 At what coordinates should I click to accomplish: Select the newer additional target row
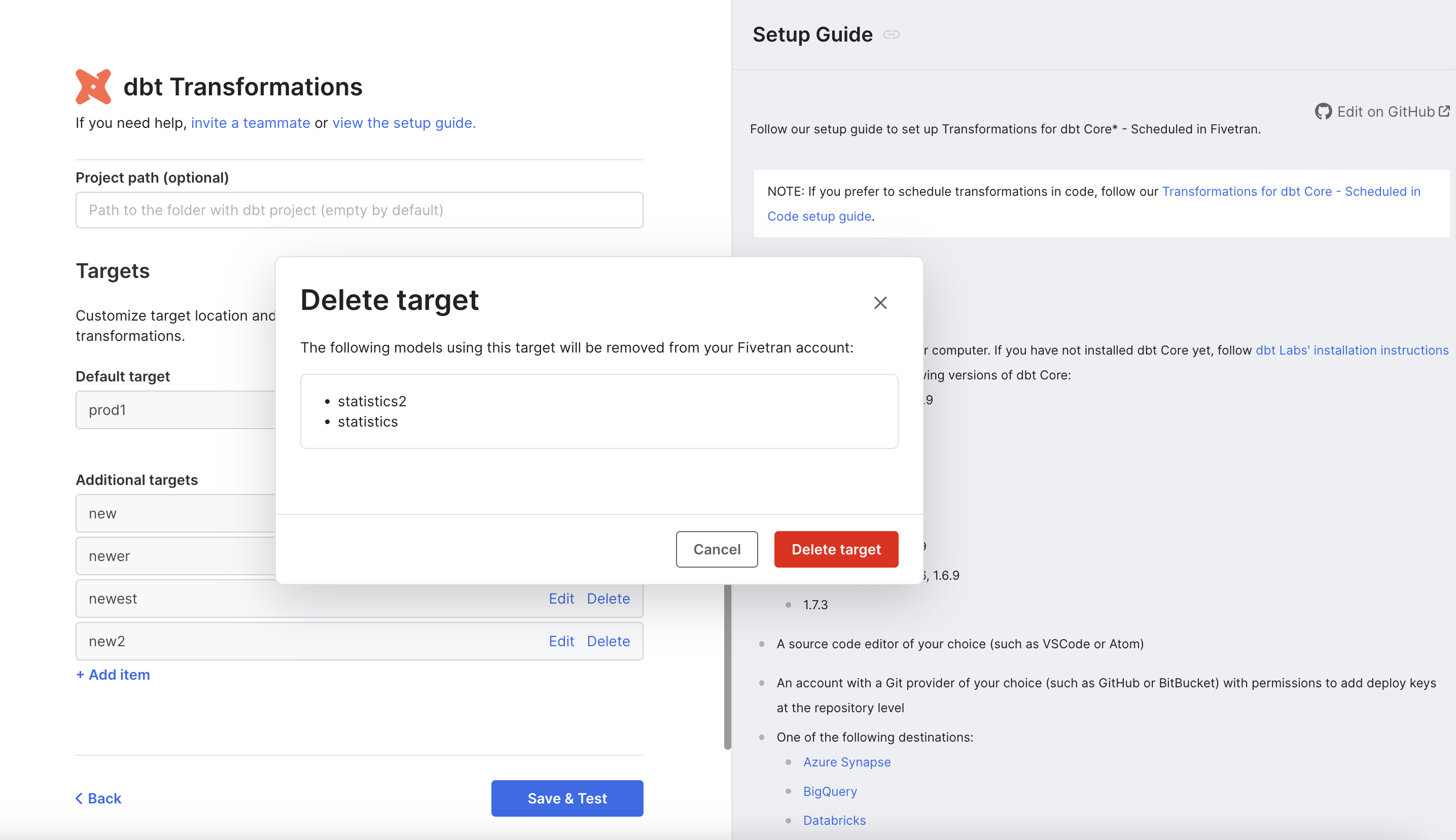pos(175,555)
